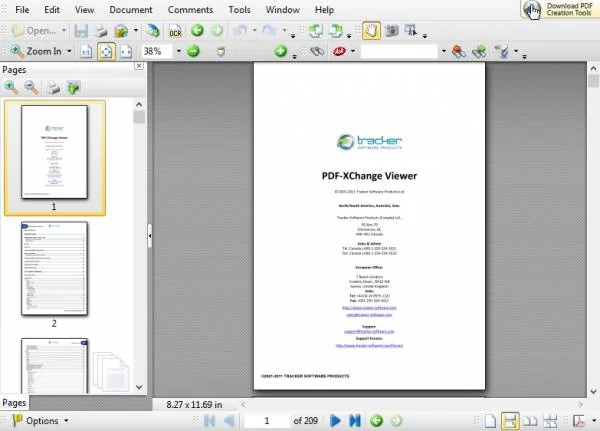Click the Open file toolbar button
This screenshot has width=600, height=431.
[x=33, y=31]
